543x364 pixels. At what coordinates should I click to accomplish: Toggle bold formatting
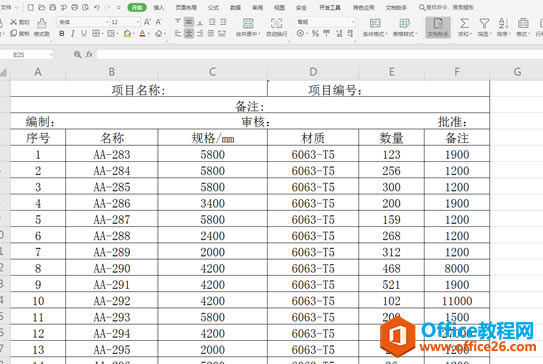62,34
